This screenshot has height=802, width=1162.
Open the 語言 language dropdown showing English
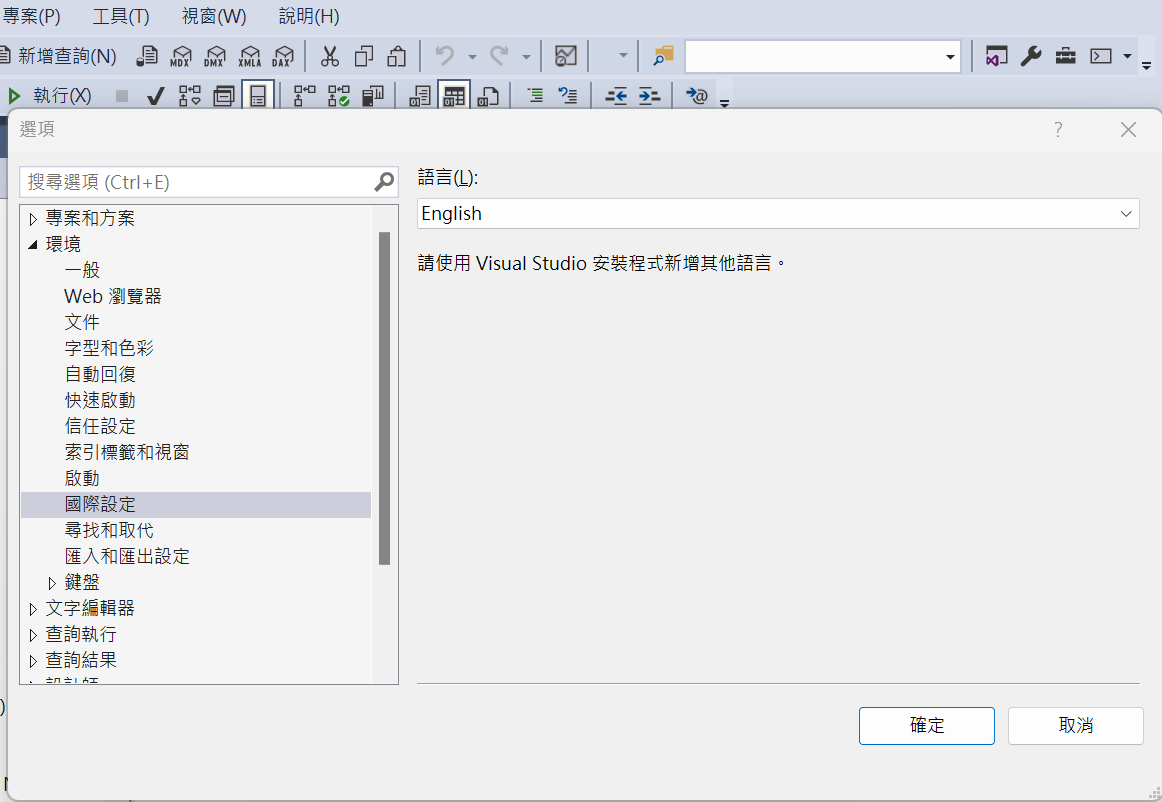(x=778, y=213)
